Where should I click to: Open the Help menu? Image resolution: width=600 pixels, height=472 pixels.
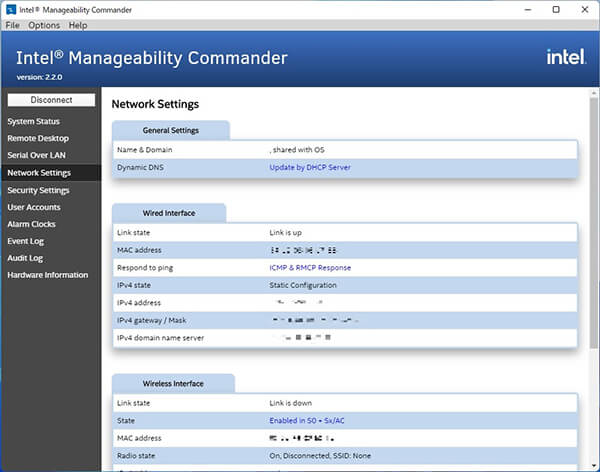point(78,25)
